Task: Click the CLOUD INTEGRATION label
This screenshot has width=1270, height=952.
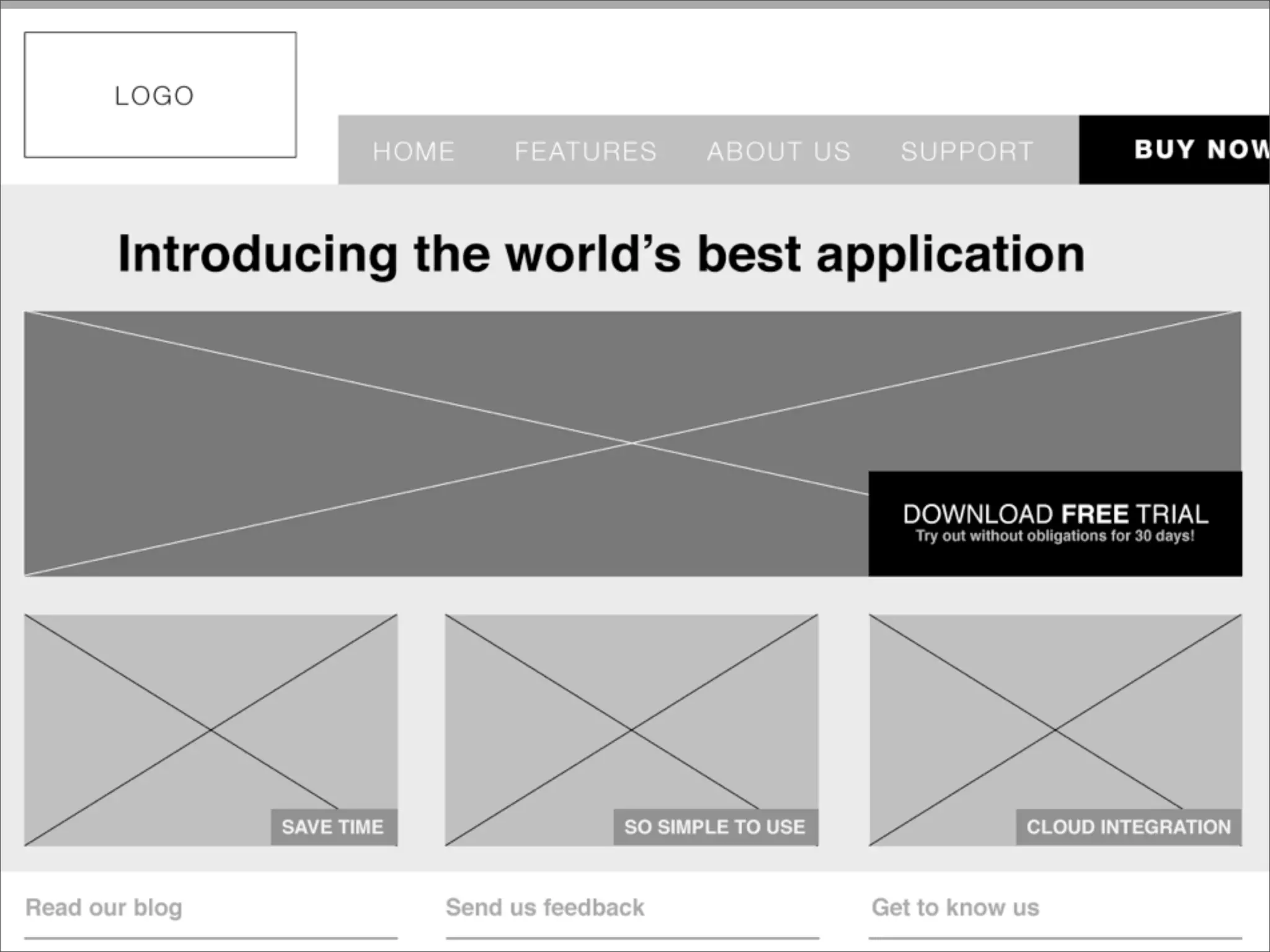Action: pos(1128,827)
